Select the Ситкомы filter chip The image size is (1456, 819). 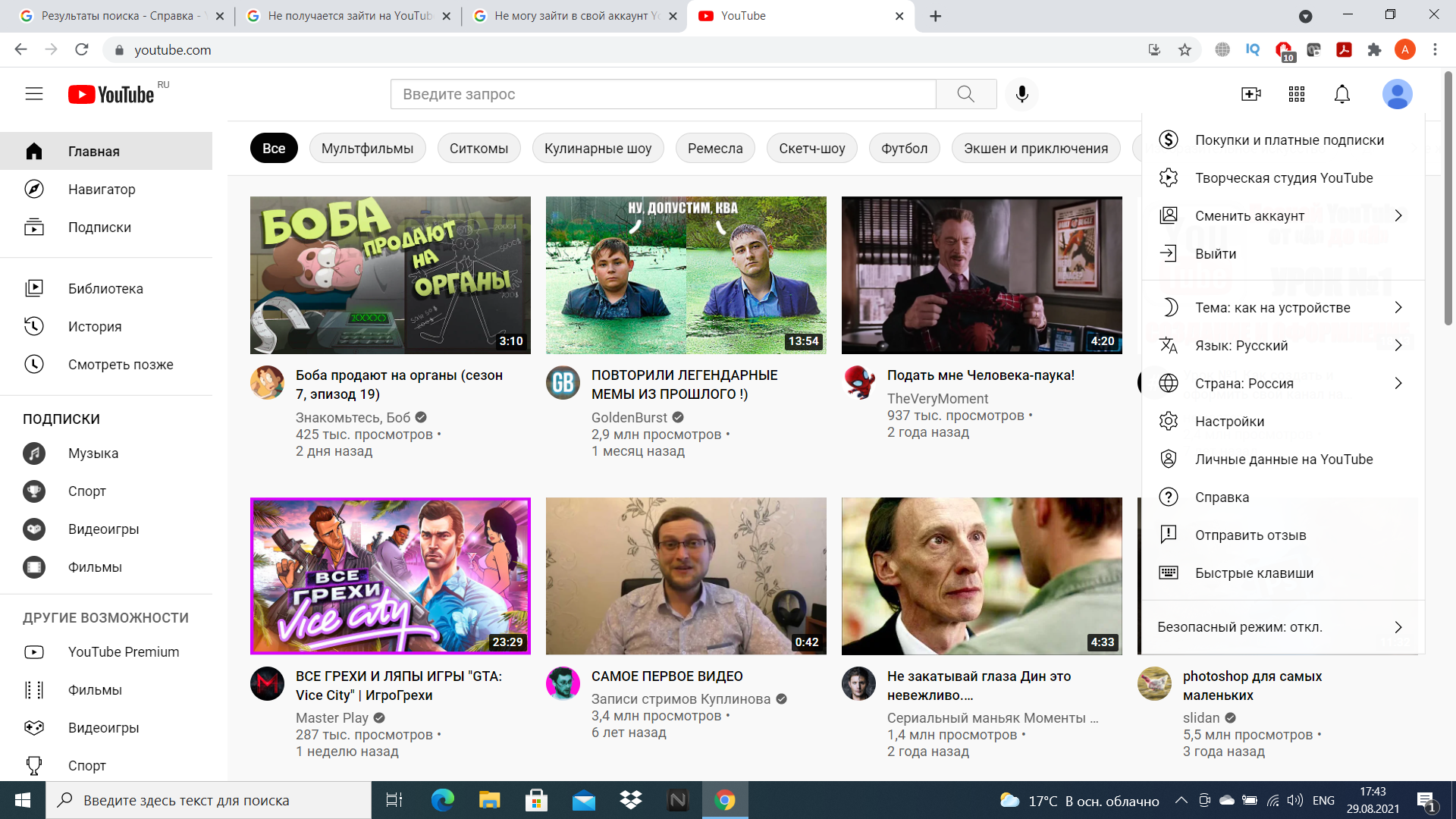point(479,148)
